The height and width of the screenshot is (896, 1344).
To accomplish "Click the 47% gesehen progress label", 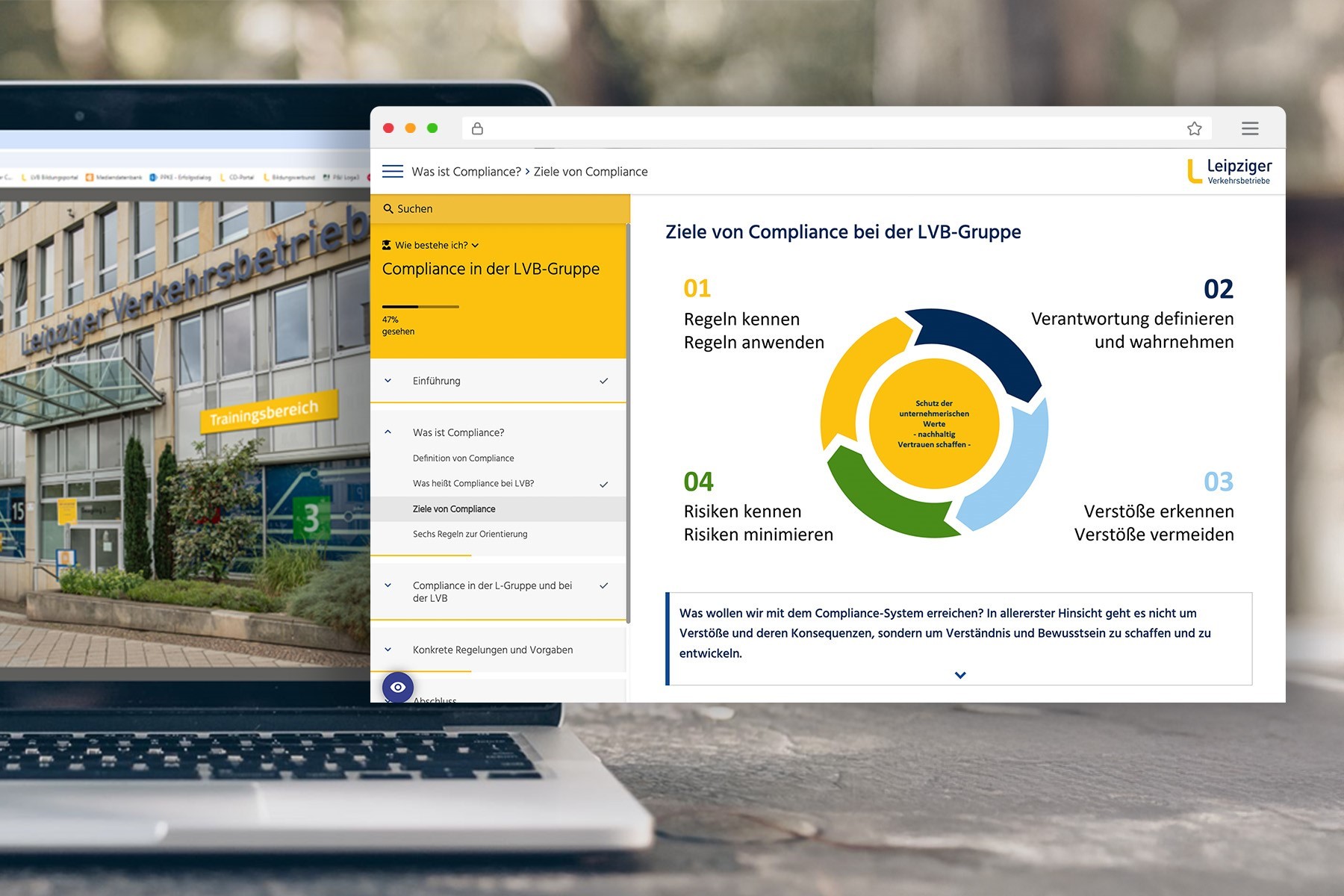I will click(x=398, y=326).
